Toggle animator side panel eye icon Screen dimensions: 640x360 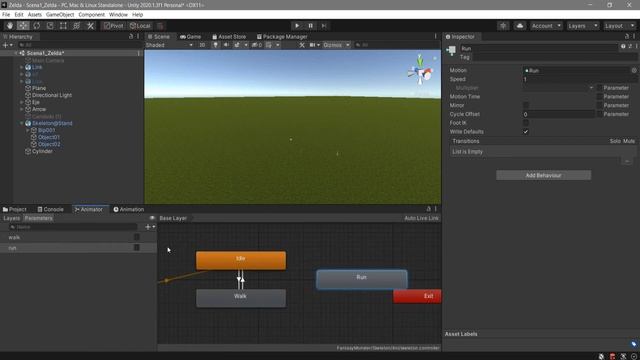click(152, 218)
